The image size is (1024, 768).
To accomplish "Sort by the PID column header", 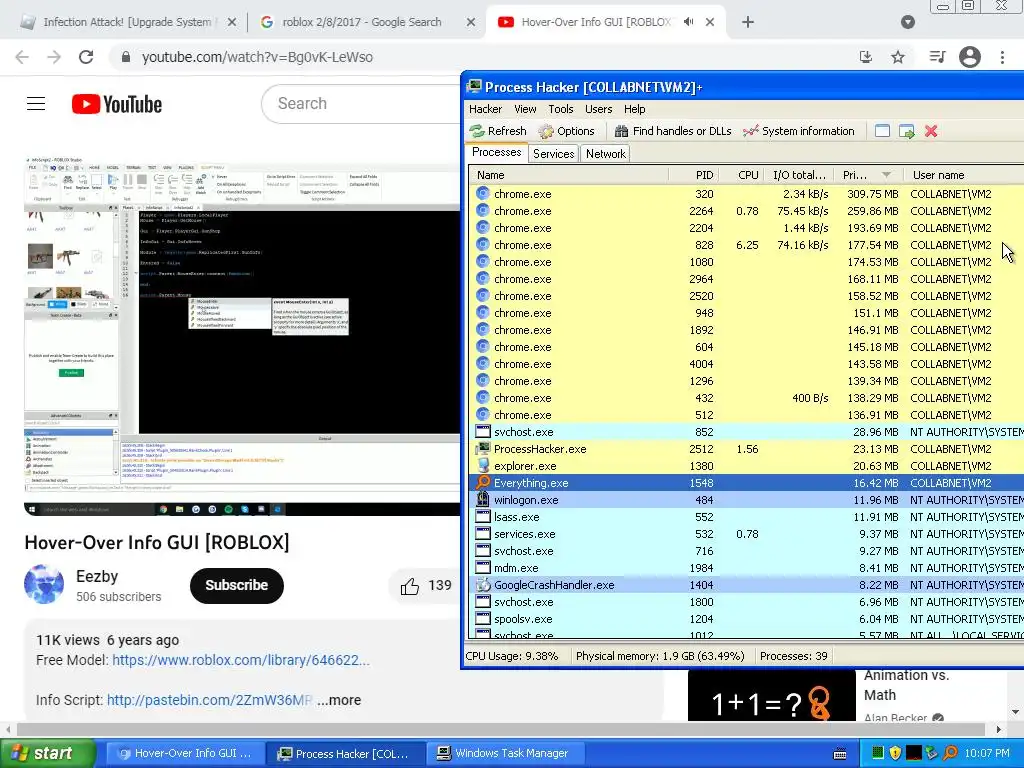I will [694, 175].
